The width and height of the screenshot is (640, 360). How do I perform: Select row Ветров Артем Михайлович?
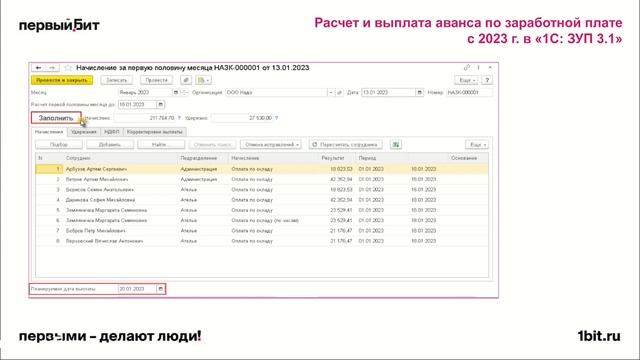click(262, 180)
